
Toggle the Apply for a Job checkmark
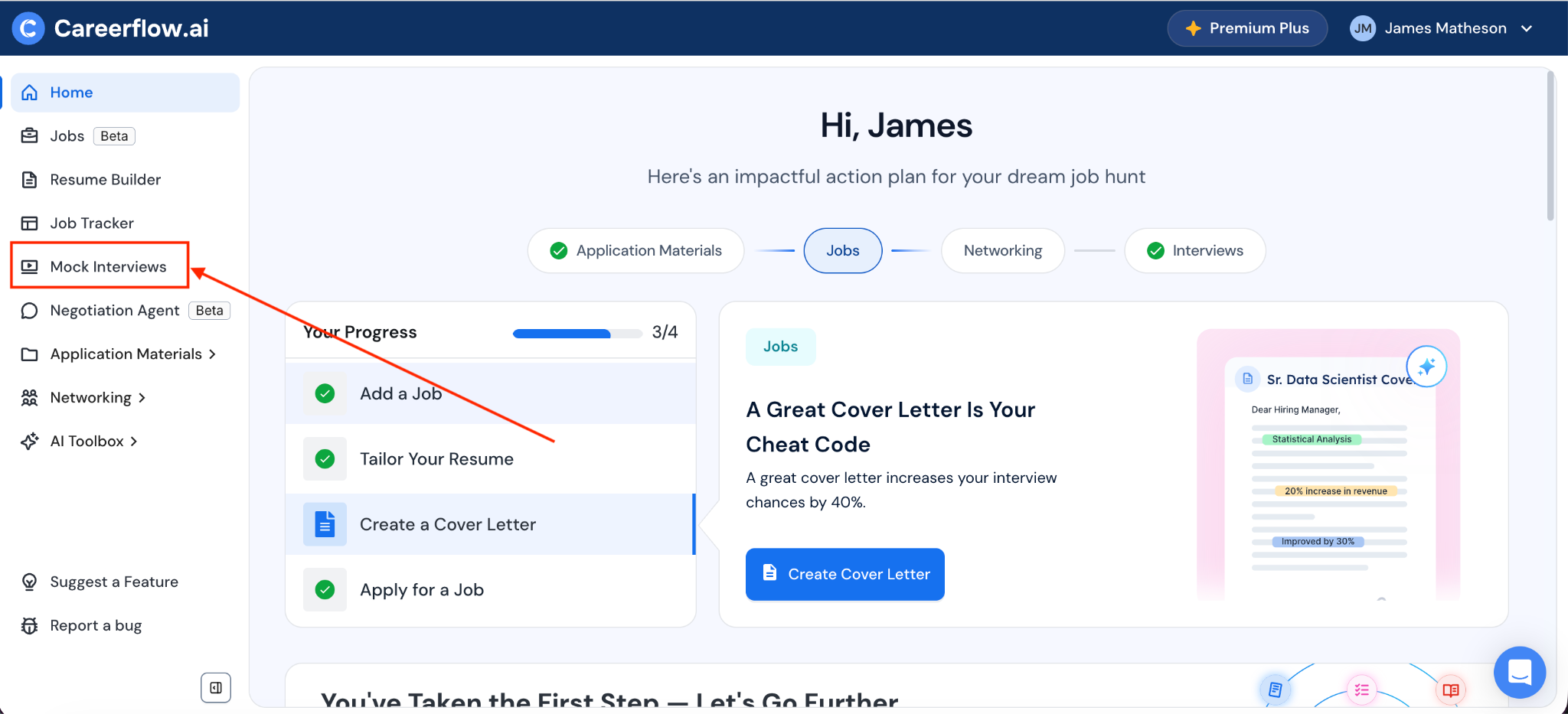coord(325,589)
